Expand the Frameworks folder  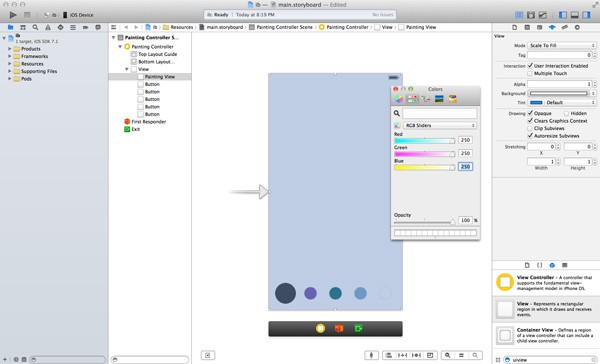click(10, 56)
